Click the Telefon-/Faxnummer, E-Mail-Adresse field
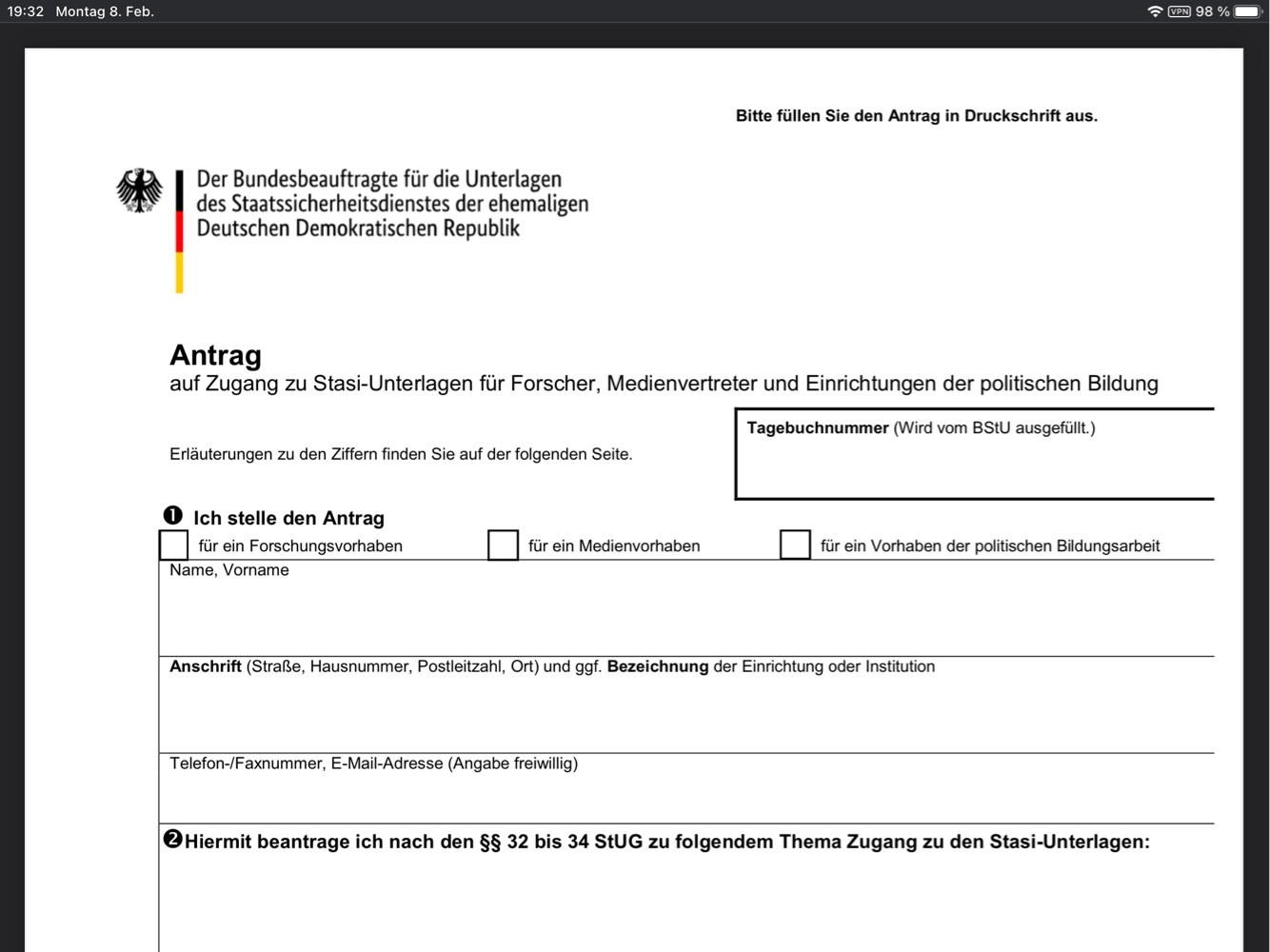This screenshot has height=952, width=1270. click(686, 788)
